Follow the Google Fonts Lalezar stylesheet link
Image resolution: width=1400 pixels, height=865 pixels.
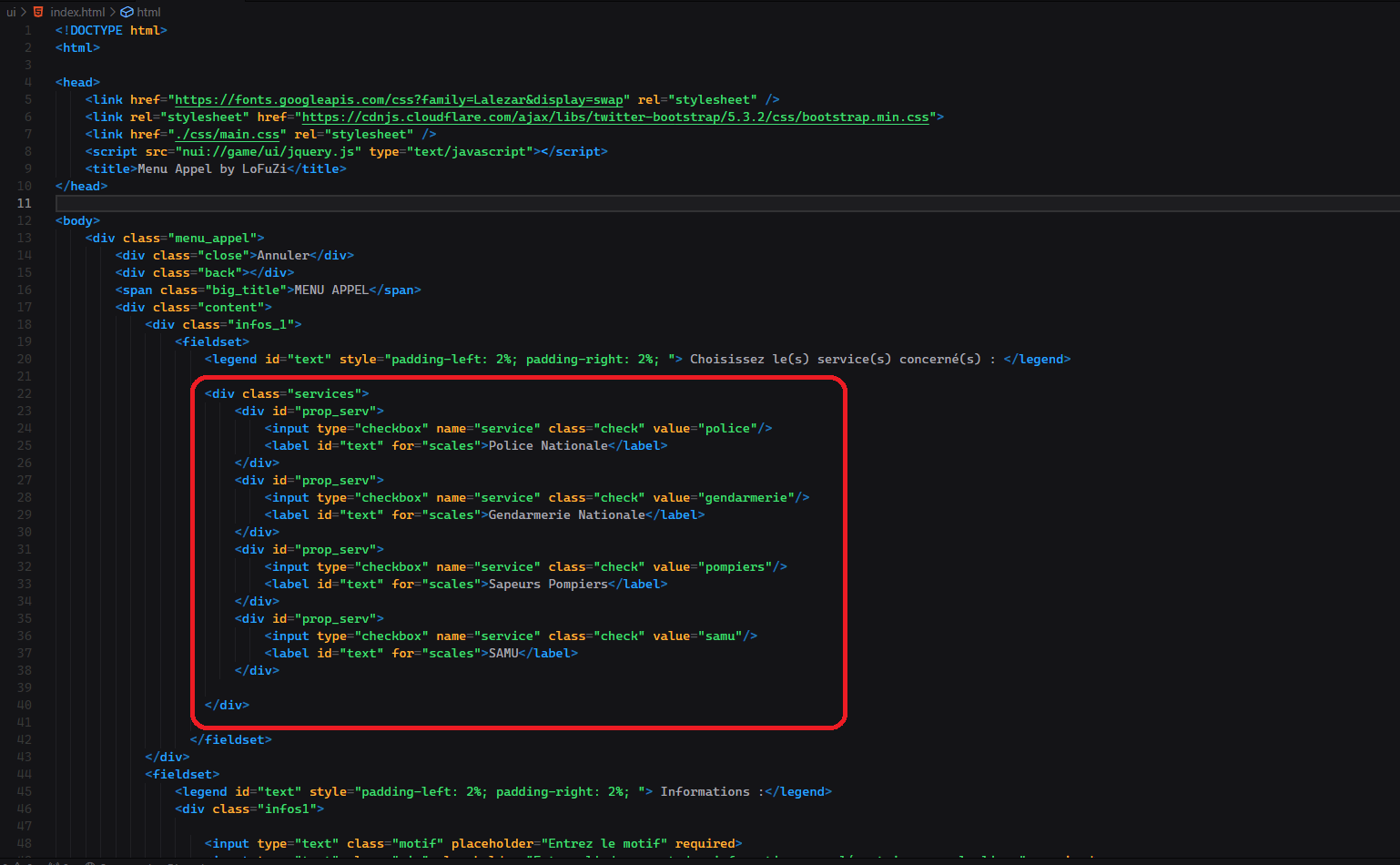pyautogui.click(x=399, y=100)
